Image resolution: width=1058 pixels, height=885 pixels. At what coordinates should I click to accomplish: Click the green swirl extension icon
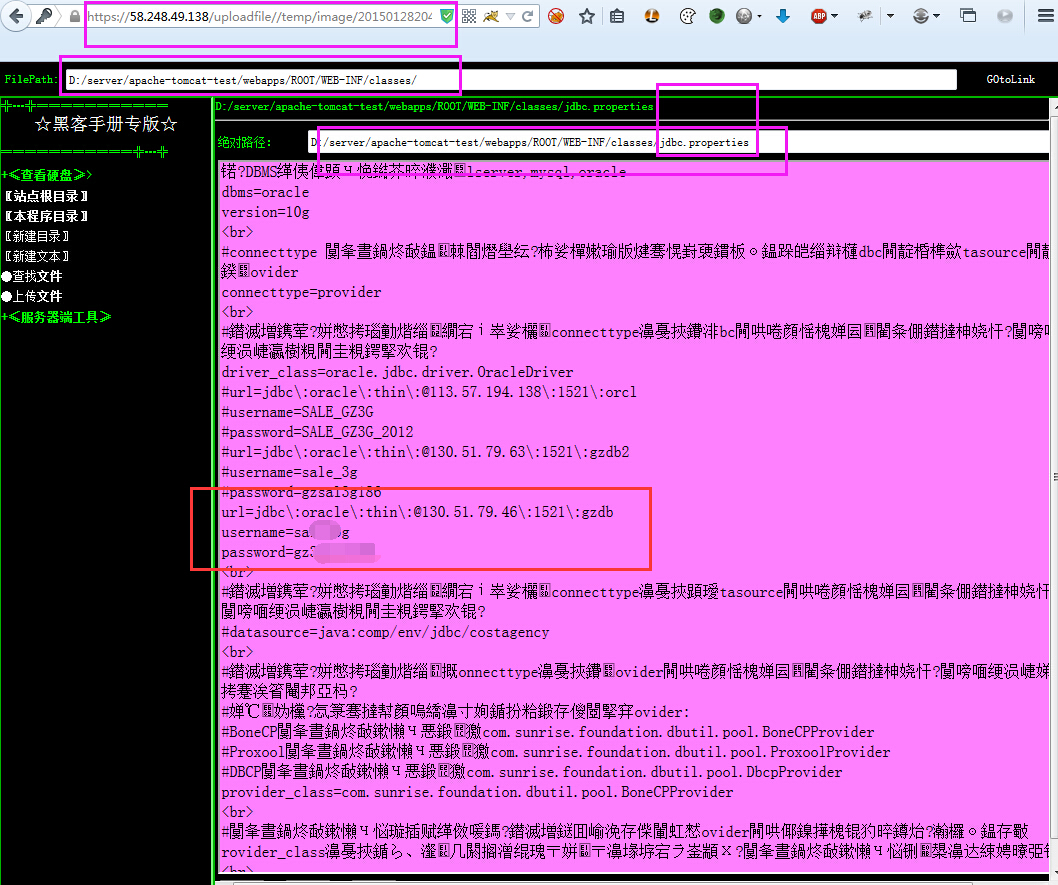(717, 16)
